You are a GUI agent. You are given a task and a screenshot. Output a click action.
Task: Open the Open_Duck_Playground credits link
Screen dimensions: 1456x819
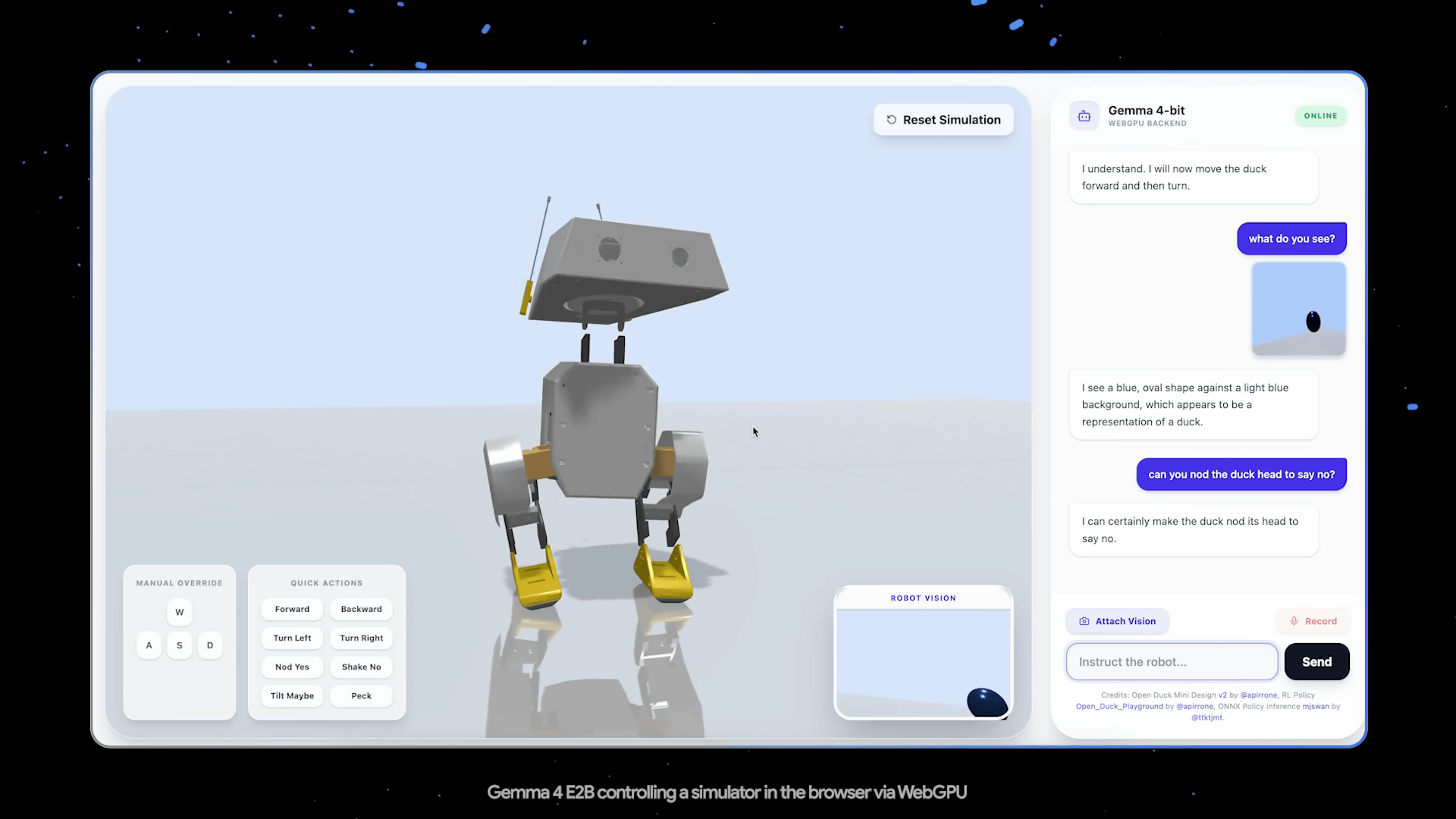[x=1119, y=706]
